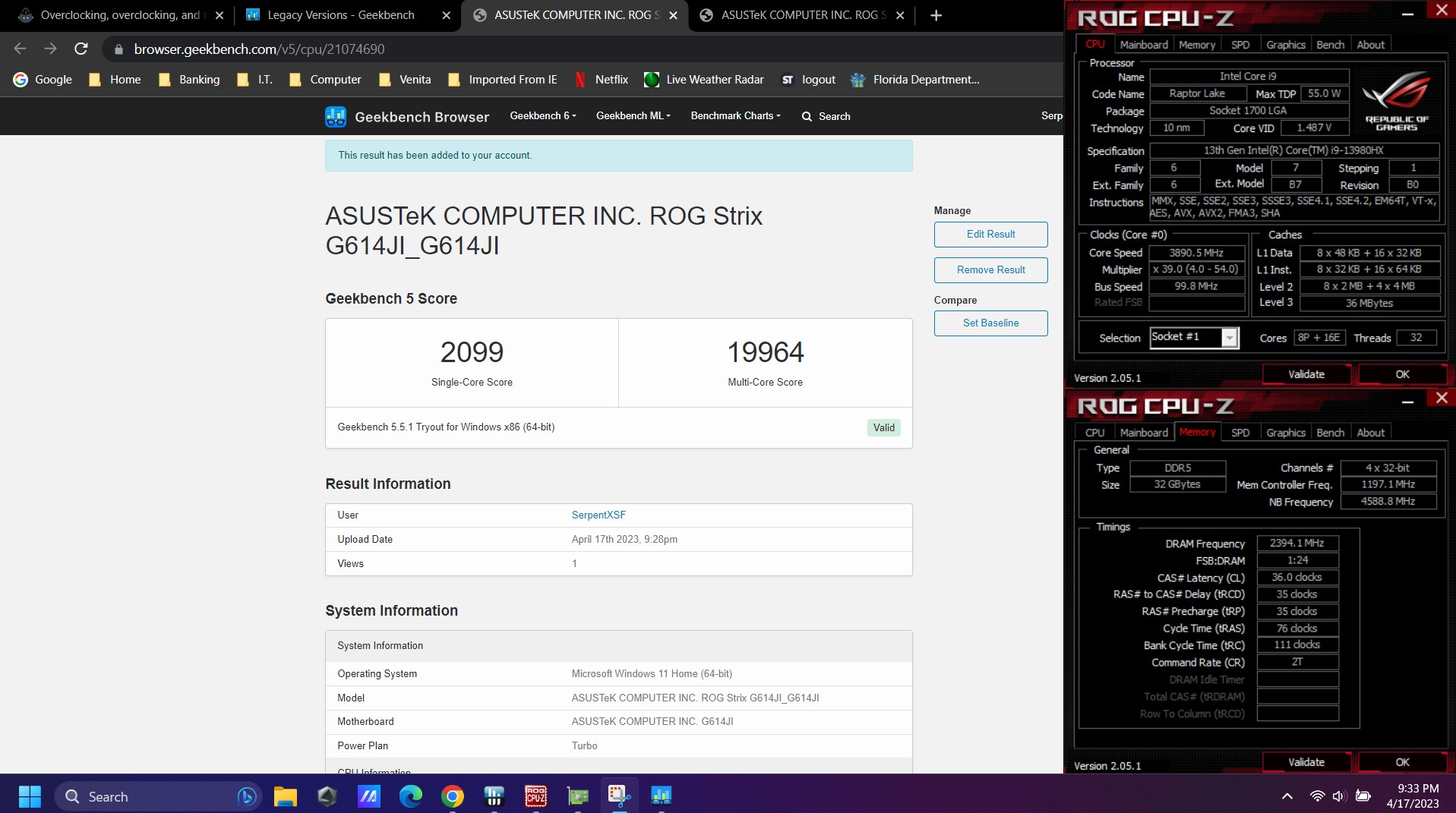Open Mainboard tab in top CPU-Z window

[1144, 45]
